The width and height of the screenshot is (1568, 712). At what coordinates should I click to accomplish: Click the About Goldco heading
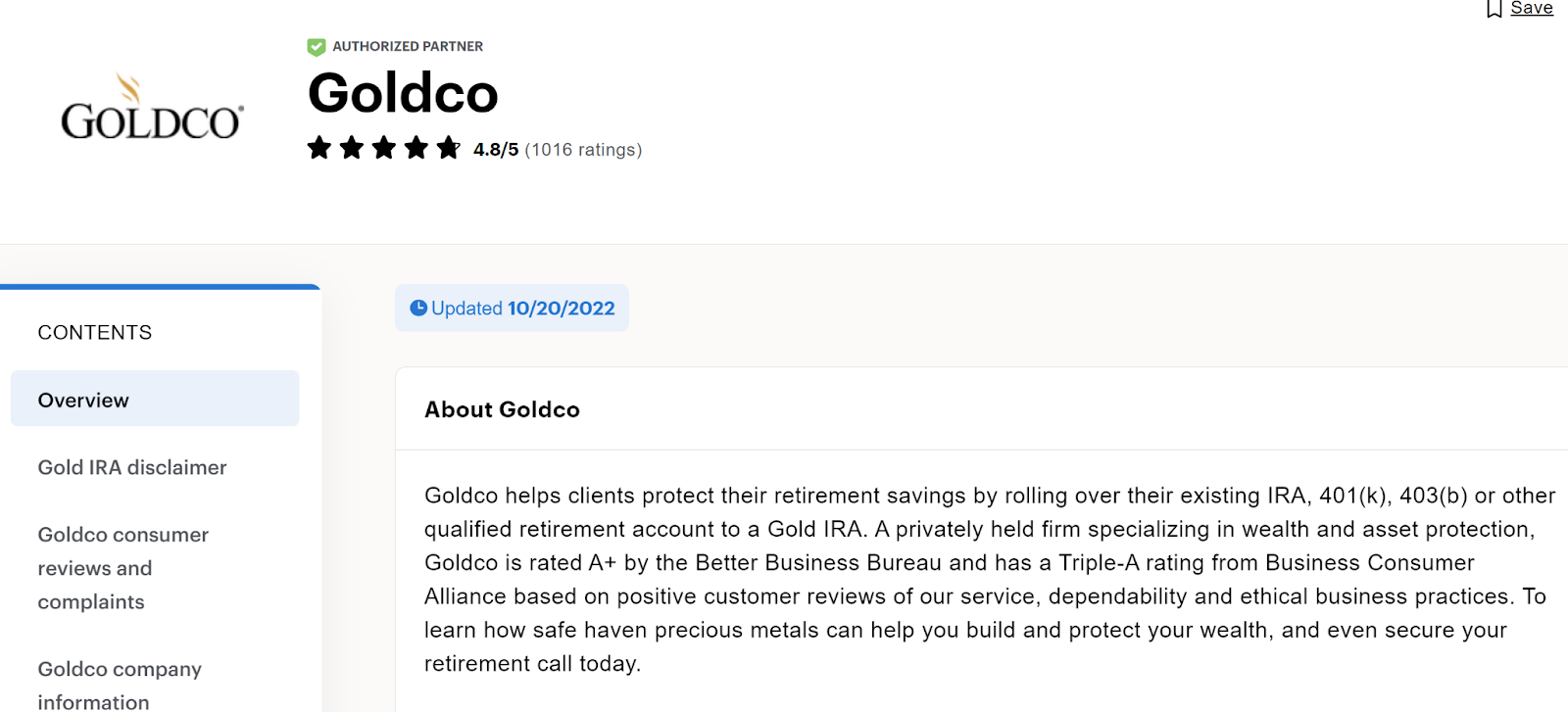point(502,409)
